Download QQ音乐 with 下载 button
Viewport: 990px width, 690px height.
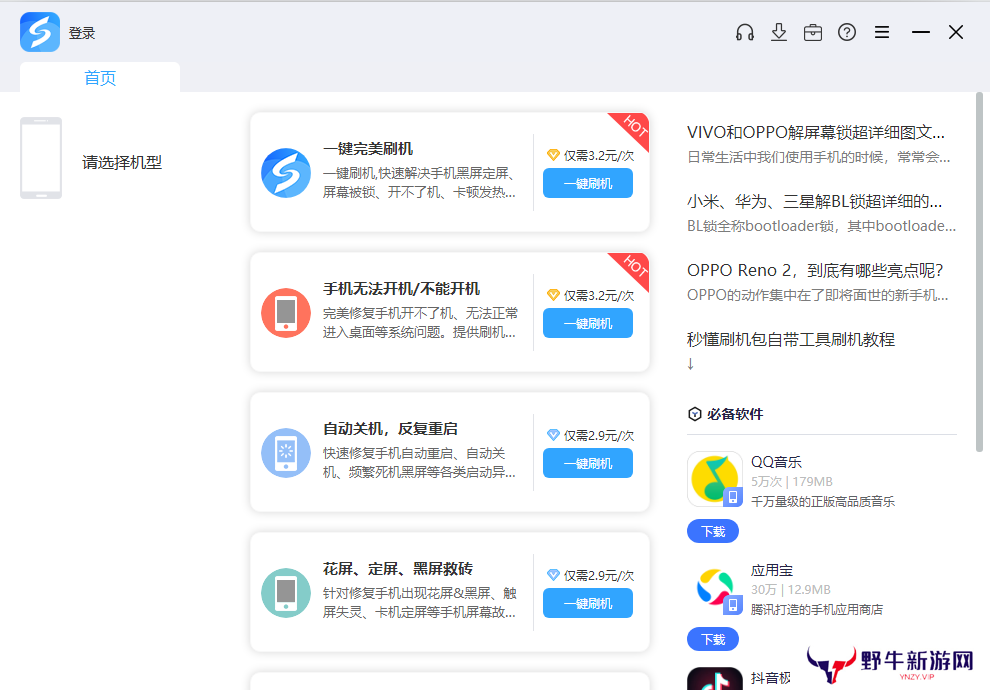(713, 532)
